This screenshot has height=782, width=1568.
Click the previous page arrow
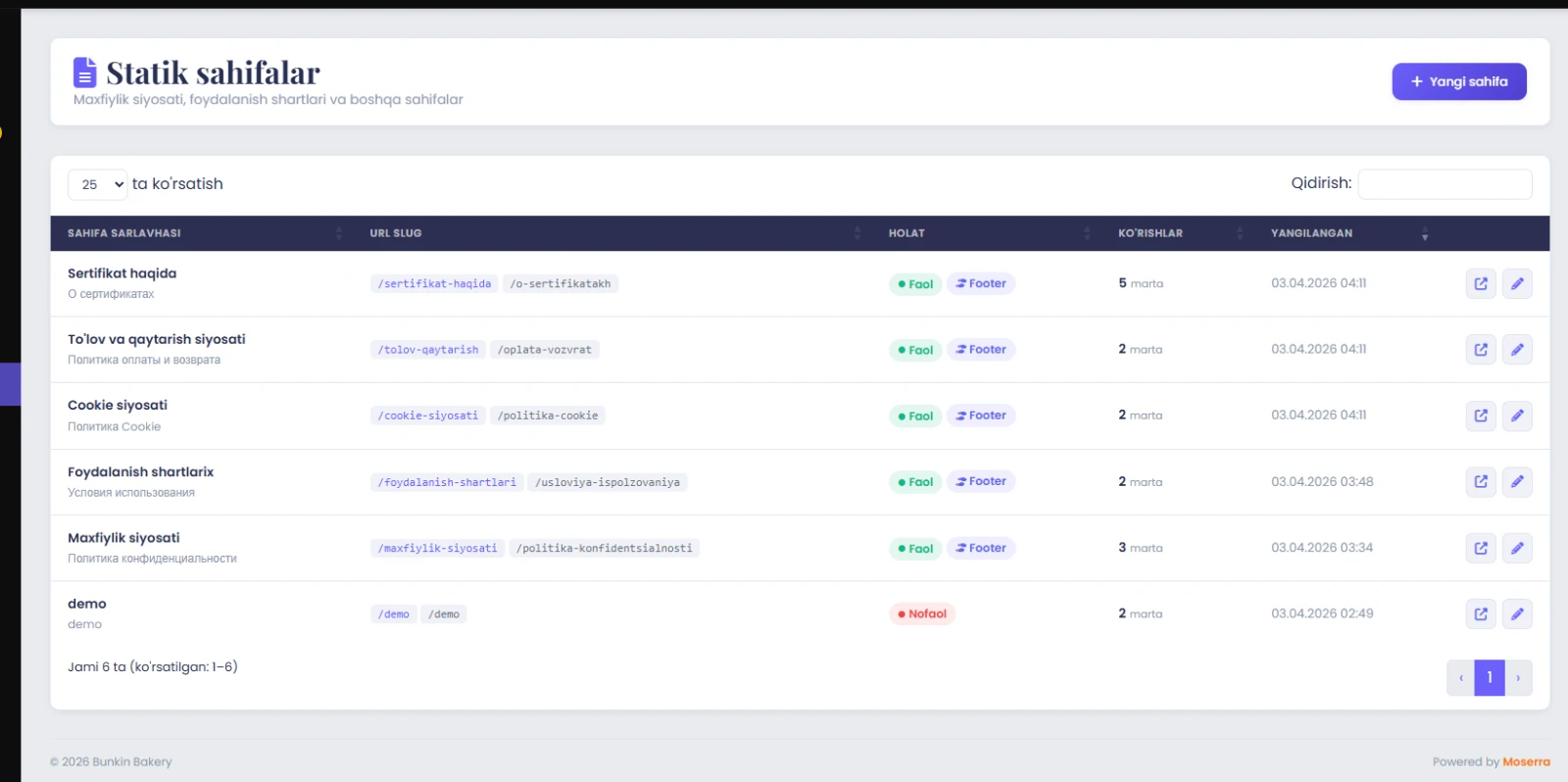(x=1460, y=677)
